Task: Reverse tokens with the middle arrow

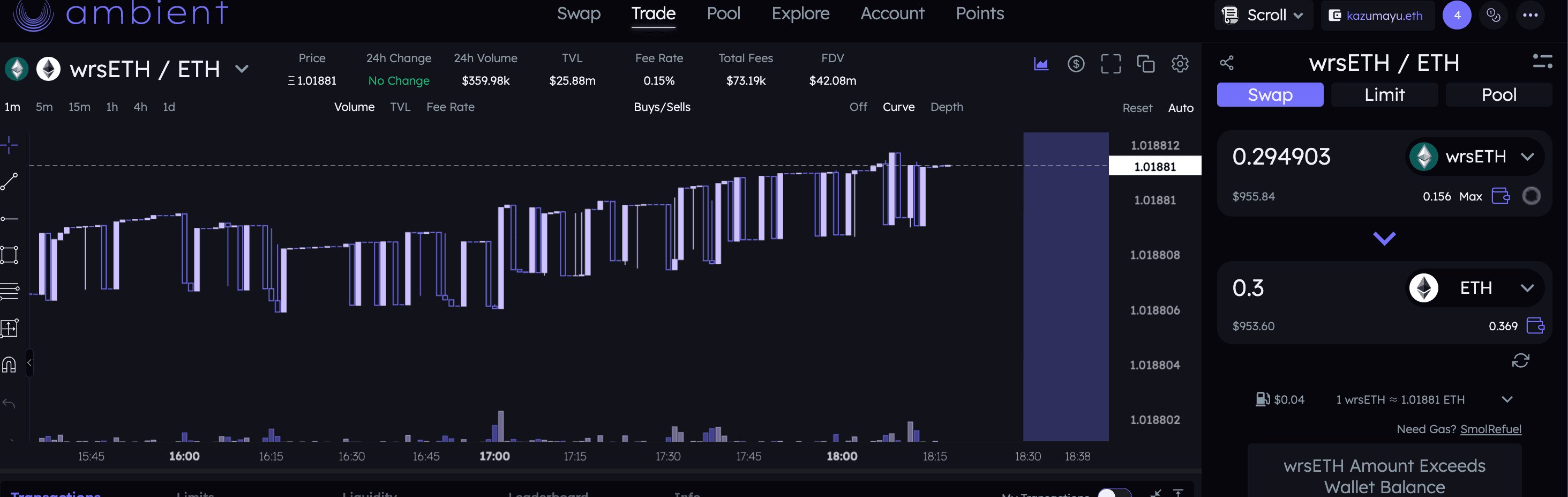Action: click(1384, 238)
